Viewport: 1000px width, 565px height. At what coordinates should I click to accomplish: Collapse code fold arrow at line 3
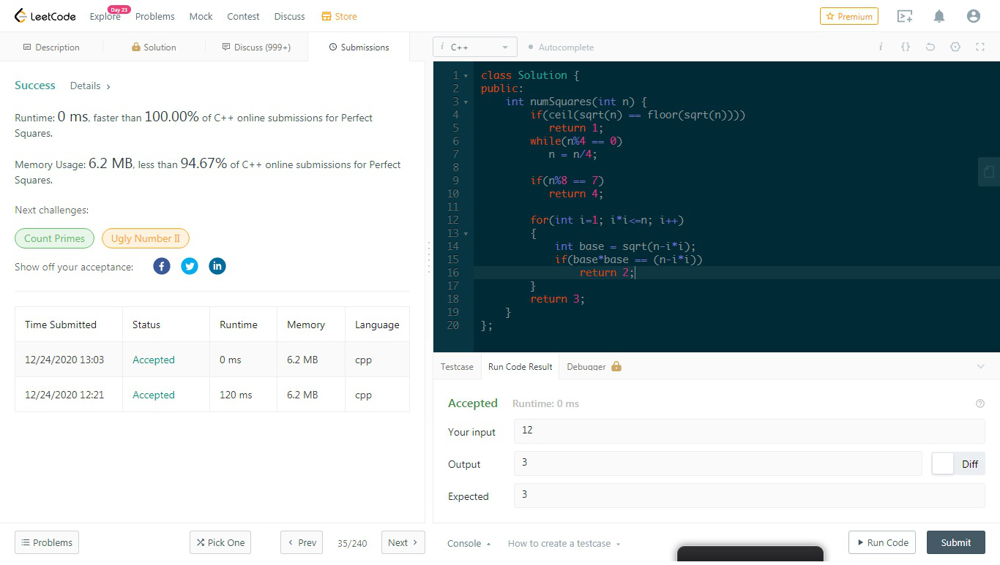pos(466,102)
